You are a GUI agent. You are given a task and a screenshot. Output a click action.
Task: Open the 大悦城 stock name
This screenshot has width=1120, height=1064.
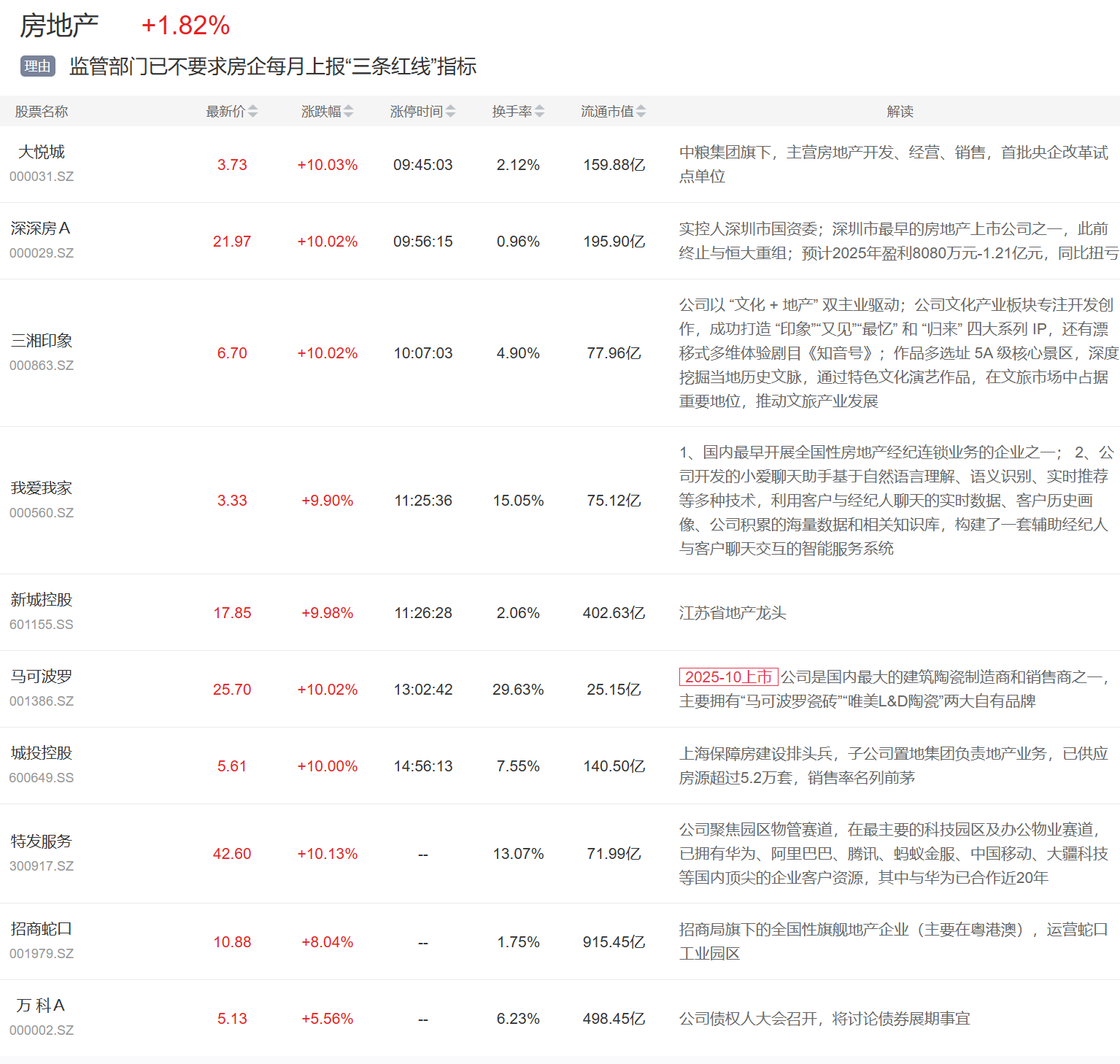42,152
